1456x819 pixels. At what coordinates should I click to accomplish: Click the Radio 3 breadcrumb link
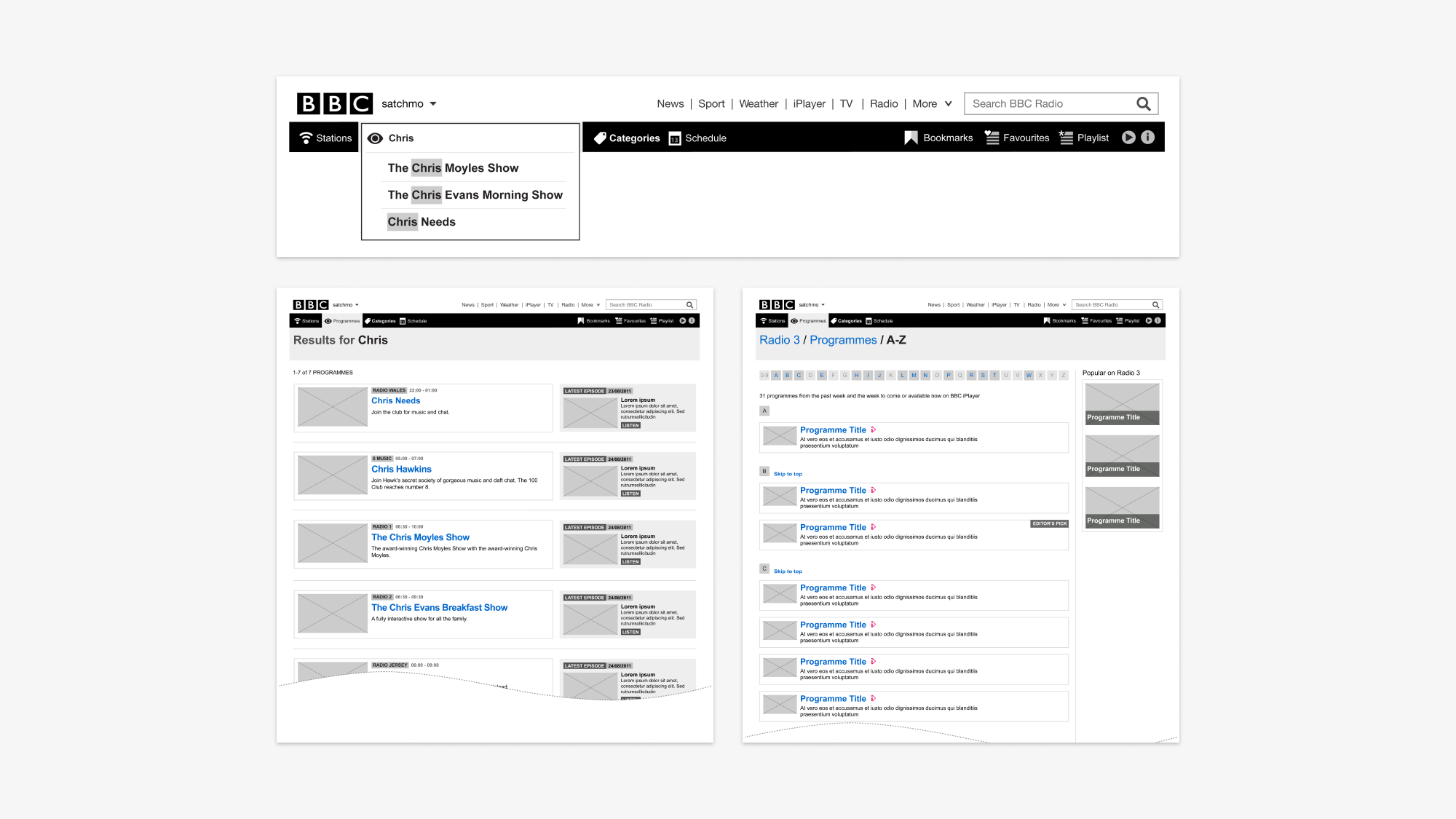[779, 340]
